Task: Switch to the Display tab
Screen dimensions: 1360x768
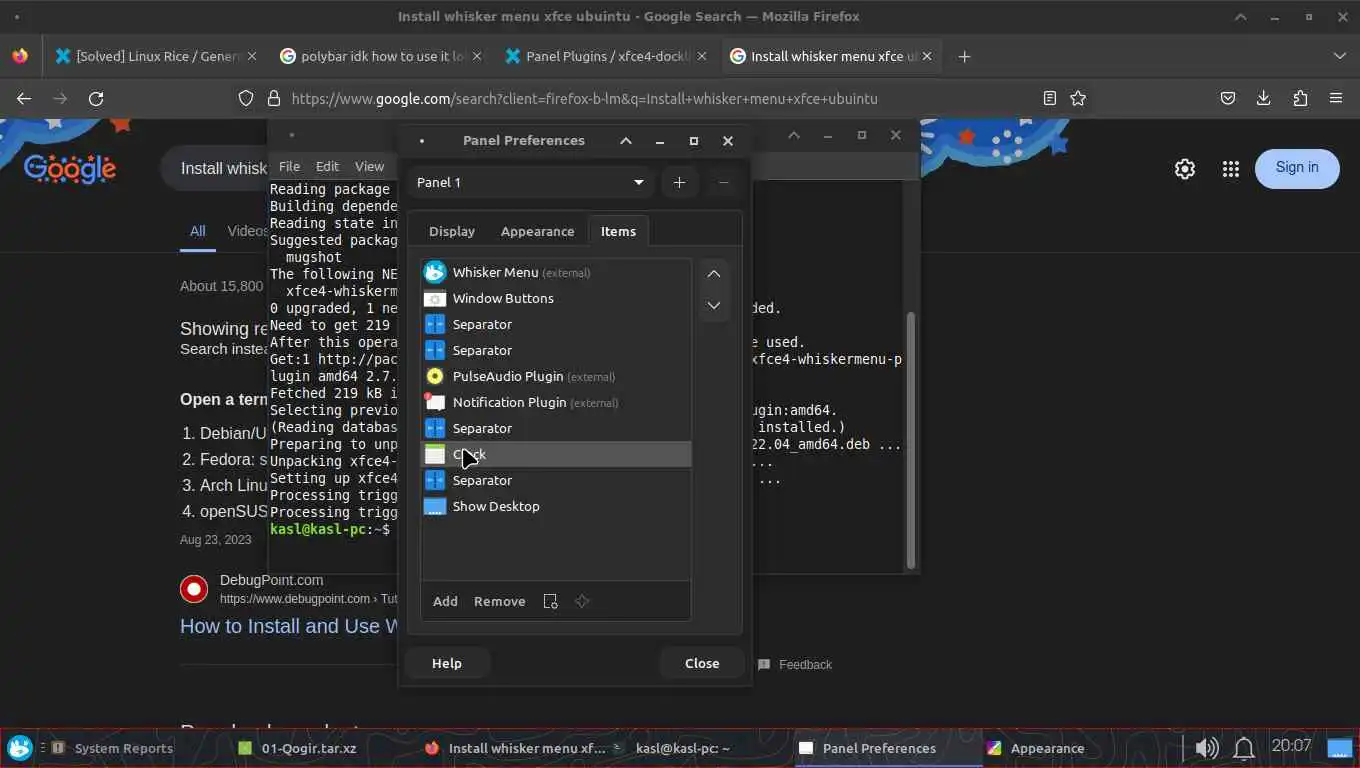Action: pyautogui.click(x=452, y=231)
